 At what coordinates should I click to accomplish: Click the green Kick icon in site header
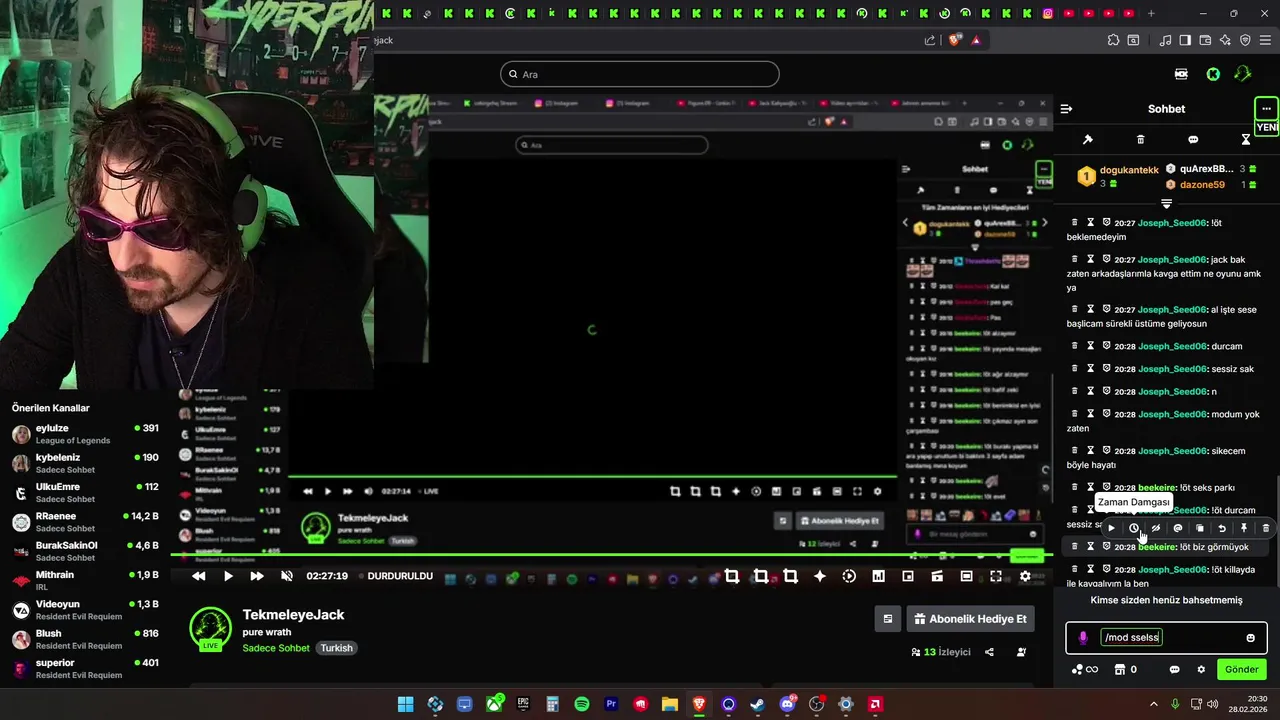click(1212, 74)
